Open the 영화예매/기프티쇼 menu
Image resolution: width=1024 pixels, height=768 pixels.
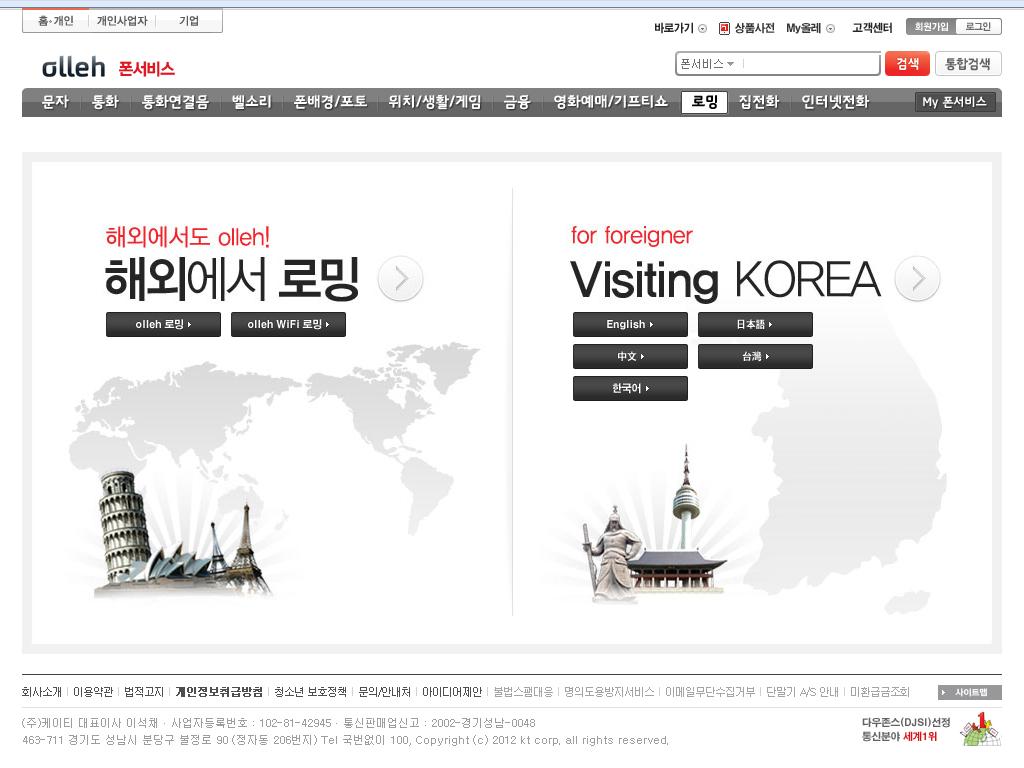pyautogui.click(x=611, y=102)
